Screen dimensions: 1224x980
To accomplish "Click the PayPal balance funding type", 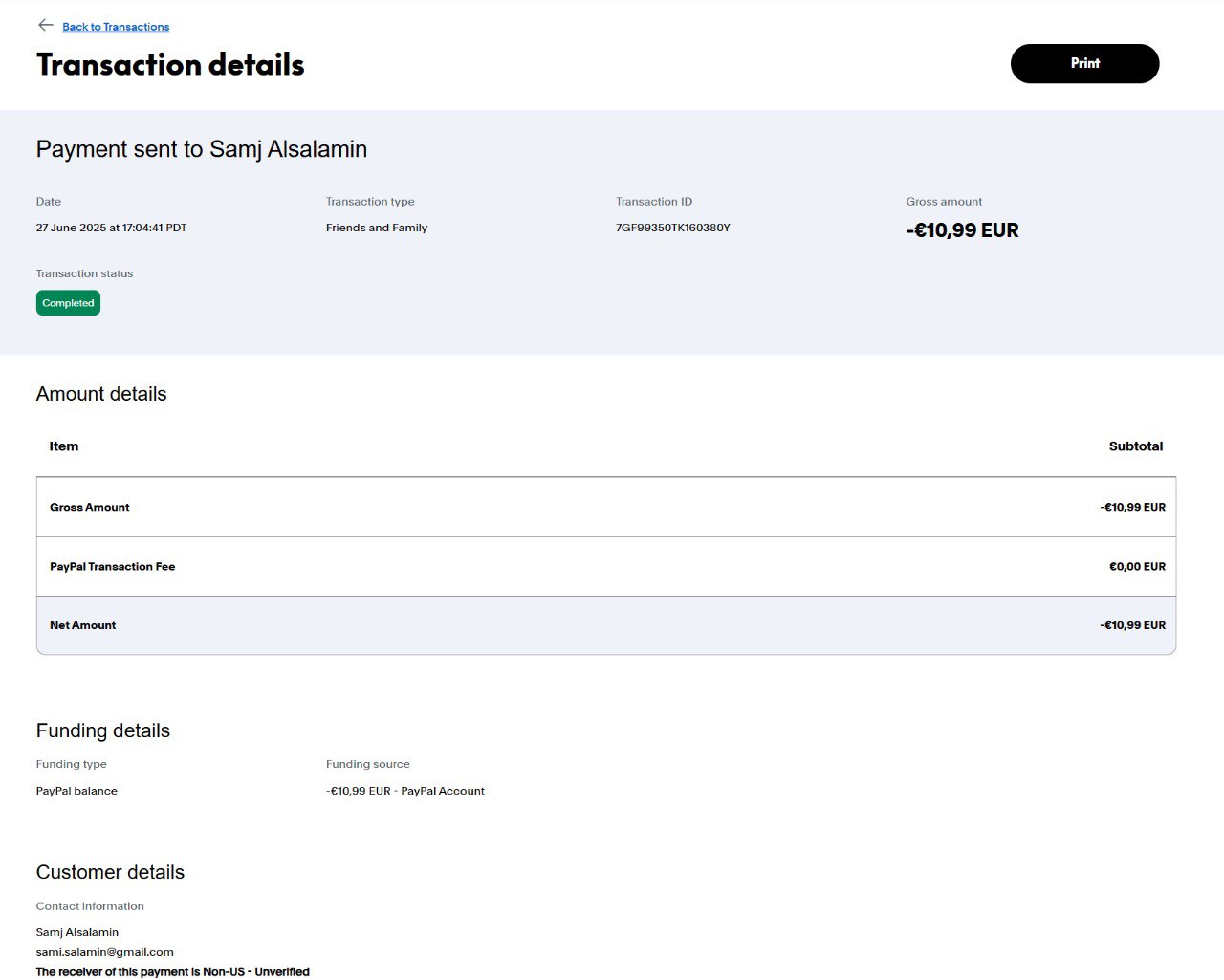I will pyautogui.click(x=76, y=791).
